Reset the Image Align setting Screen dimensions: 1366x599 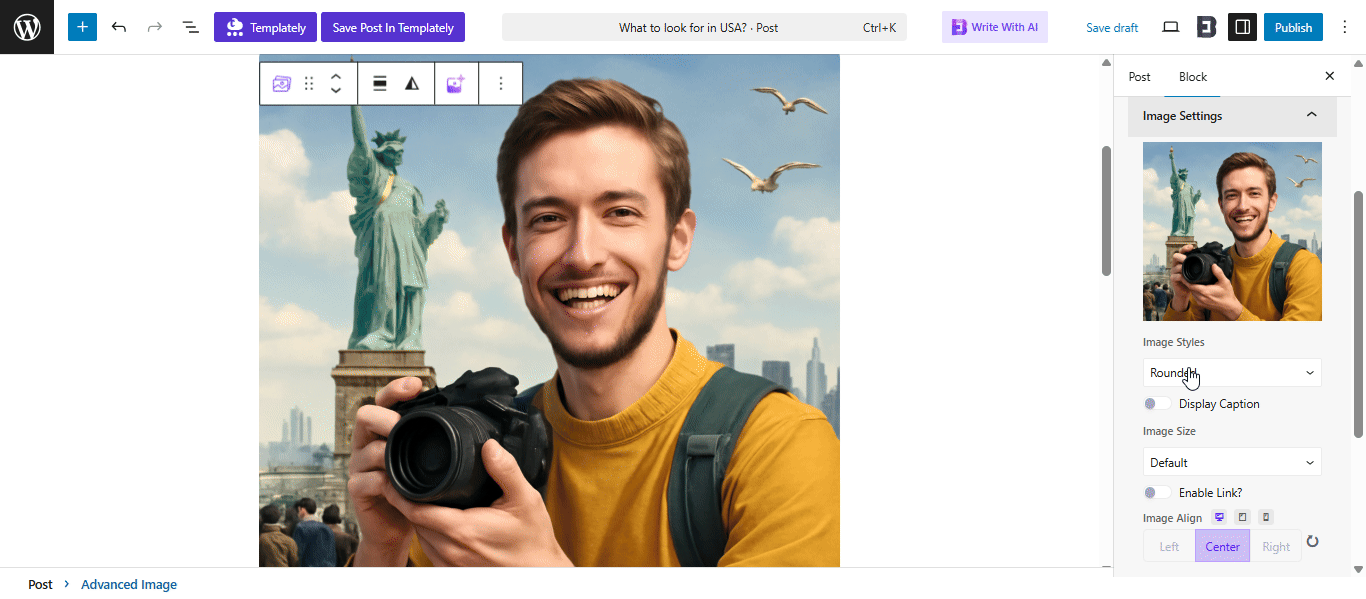(1313, 541)
